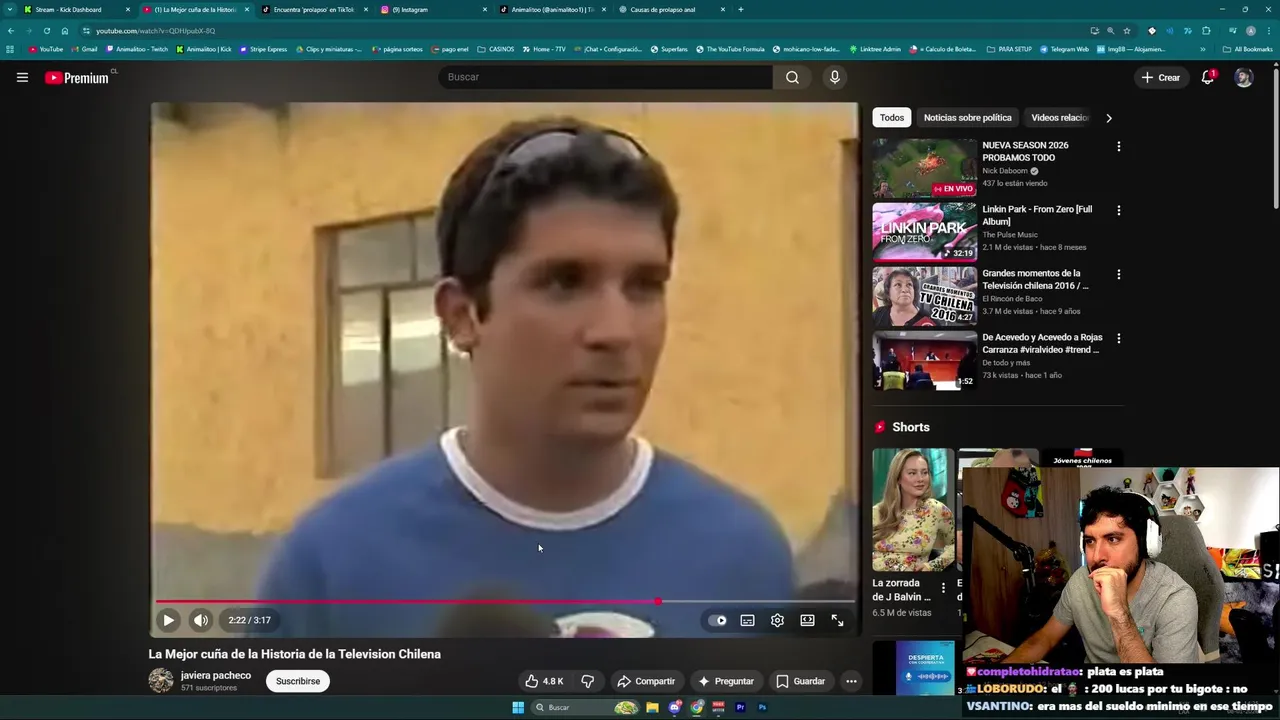Select Videos relacionados filter chip
This screenshot has height=720, width=1280.
(x=1060, y=118)
